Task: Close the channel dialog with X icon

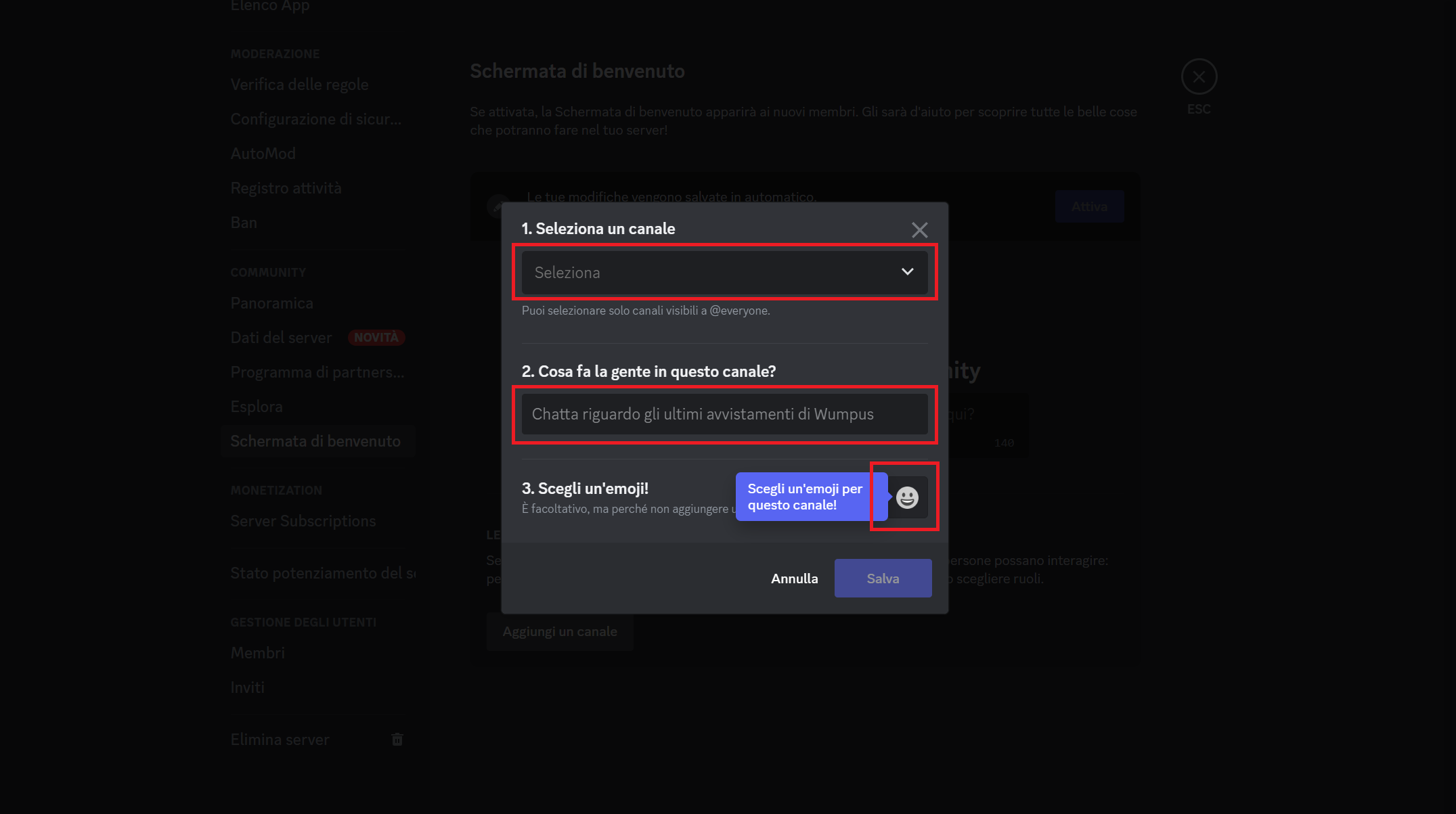Action: click(919, 230)
